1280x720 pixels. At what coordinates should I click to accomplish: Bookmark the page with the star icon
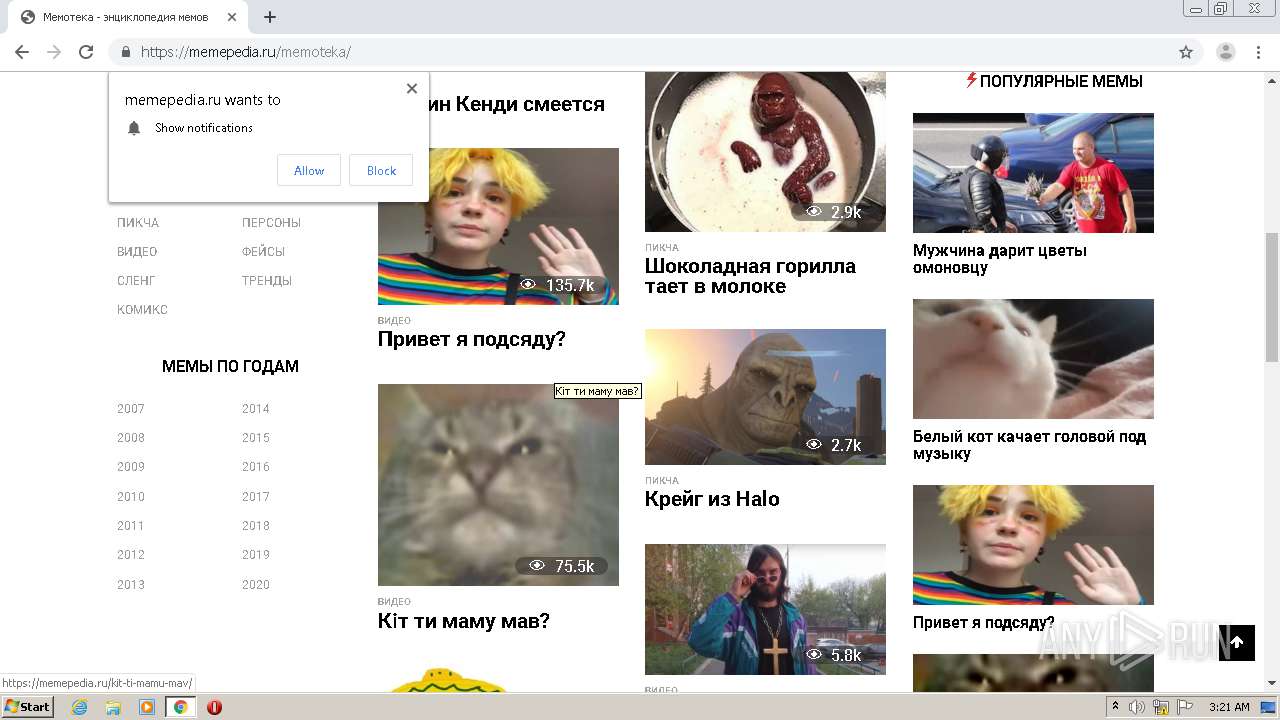click(1186, 52)
